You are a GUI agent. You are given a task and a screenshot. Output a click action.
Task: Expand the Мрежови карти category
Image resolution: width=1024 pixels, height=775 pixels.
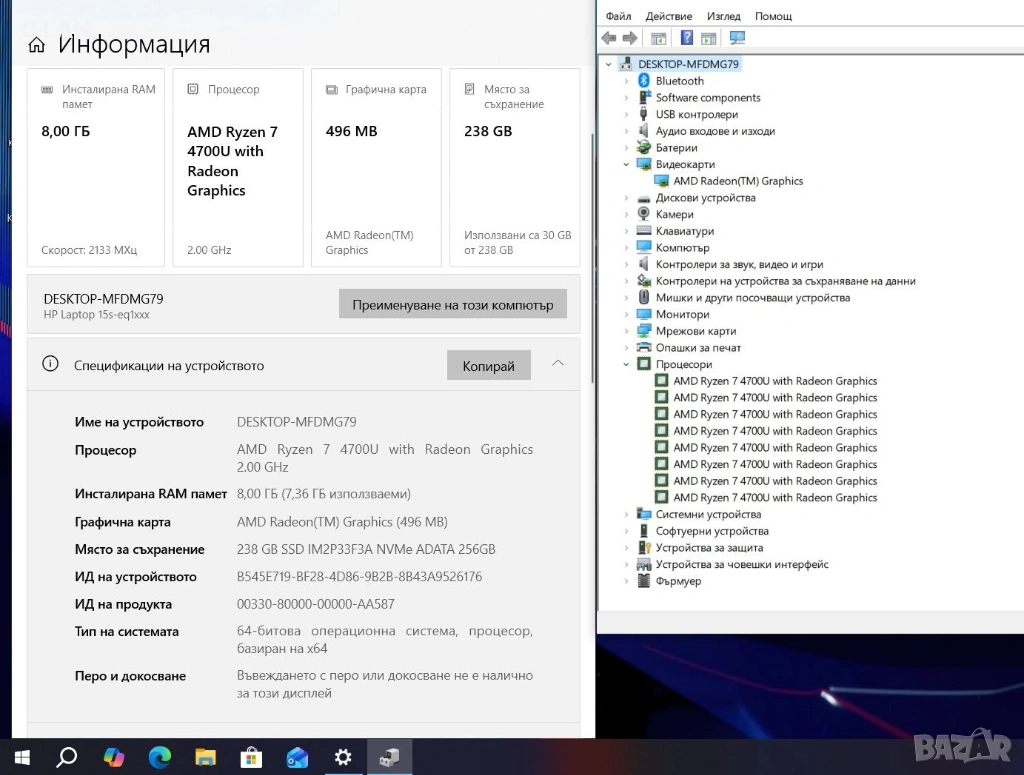tap(627, 331)
